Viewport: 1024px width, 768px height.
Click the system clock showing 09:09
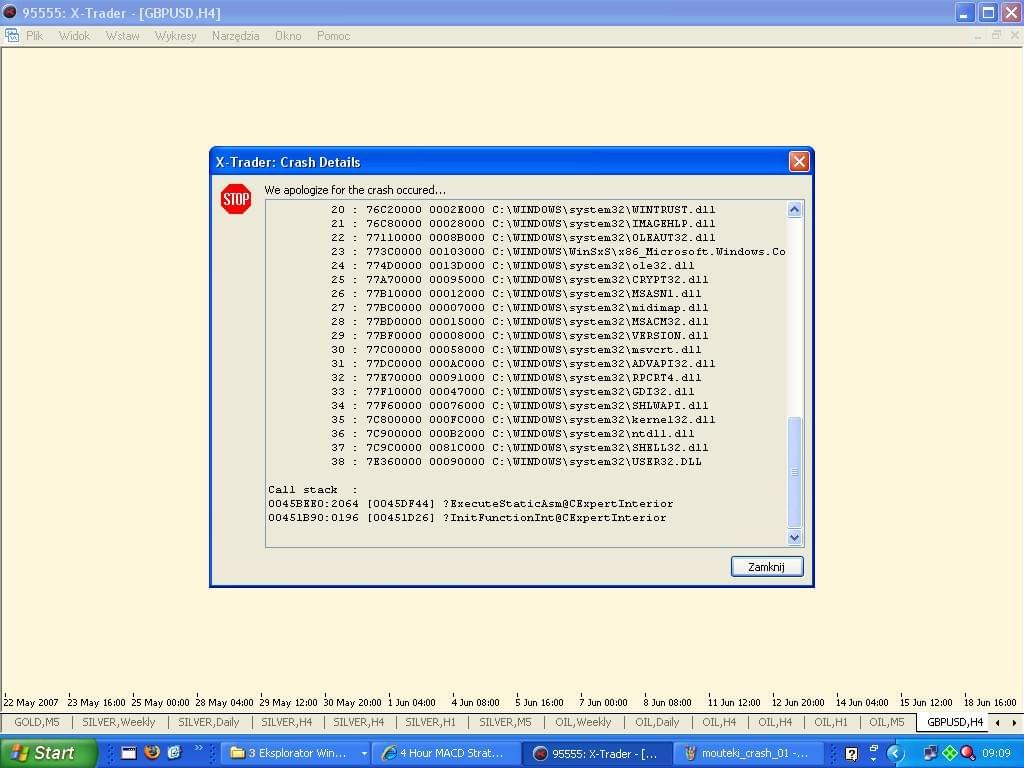coord(996,754)
